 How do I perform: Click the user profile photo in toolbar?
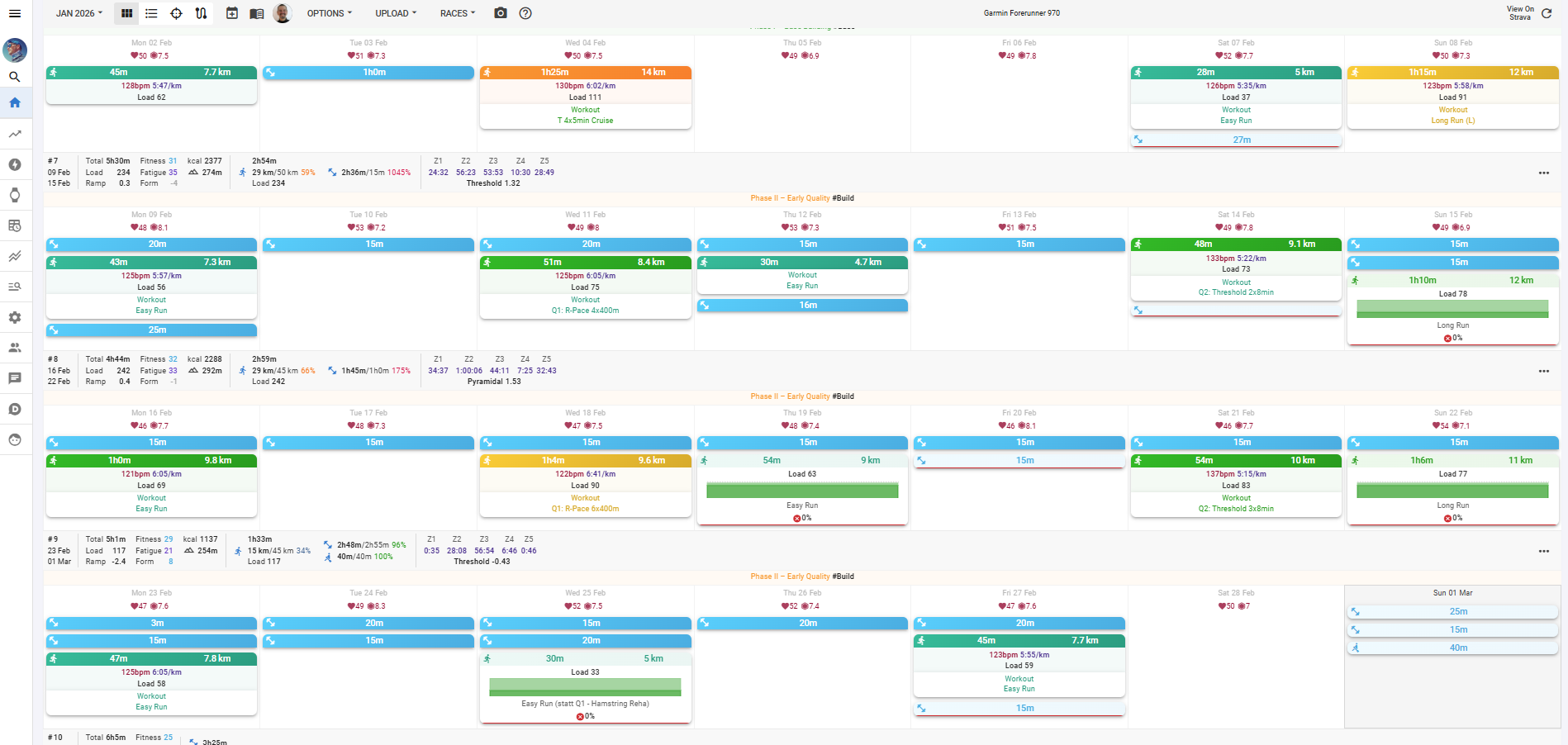click(283, 13)
